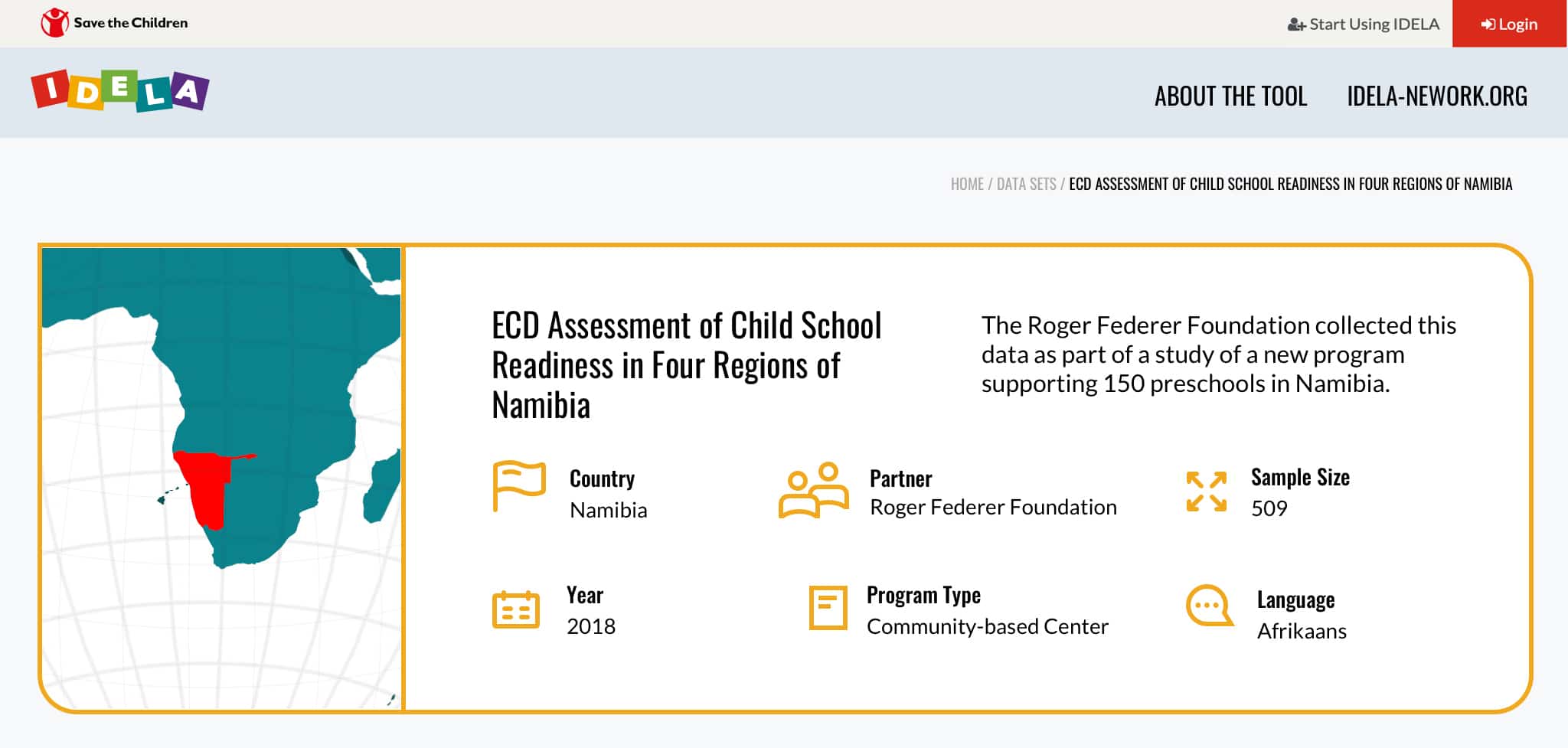Open the colorful IDELA logo home link
The image size is (1568, 748).
click(120, 91)
